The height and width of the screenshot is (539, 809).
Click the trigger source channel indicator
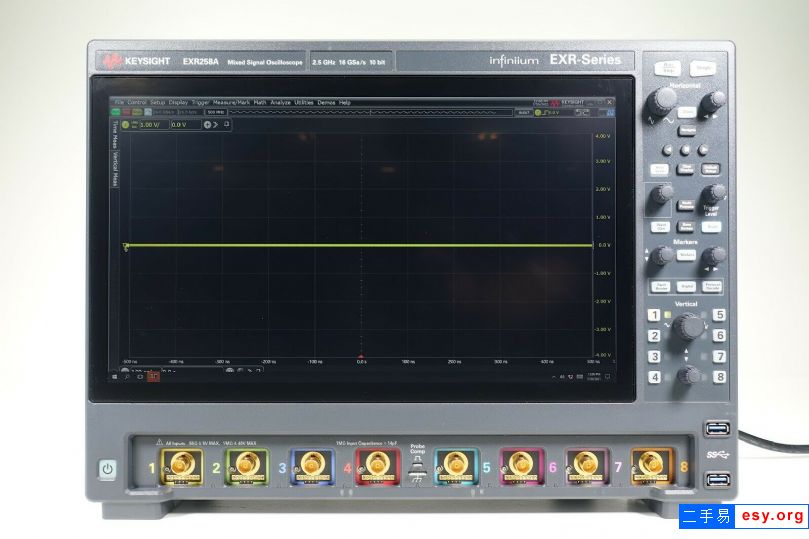pos(538,112)
